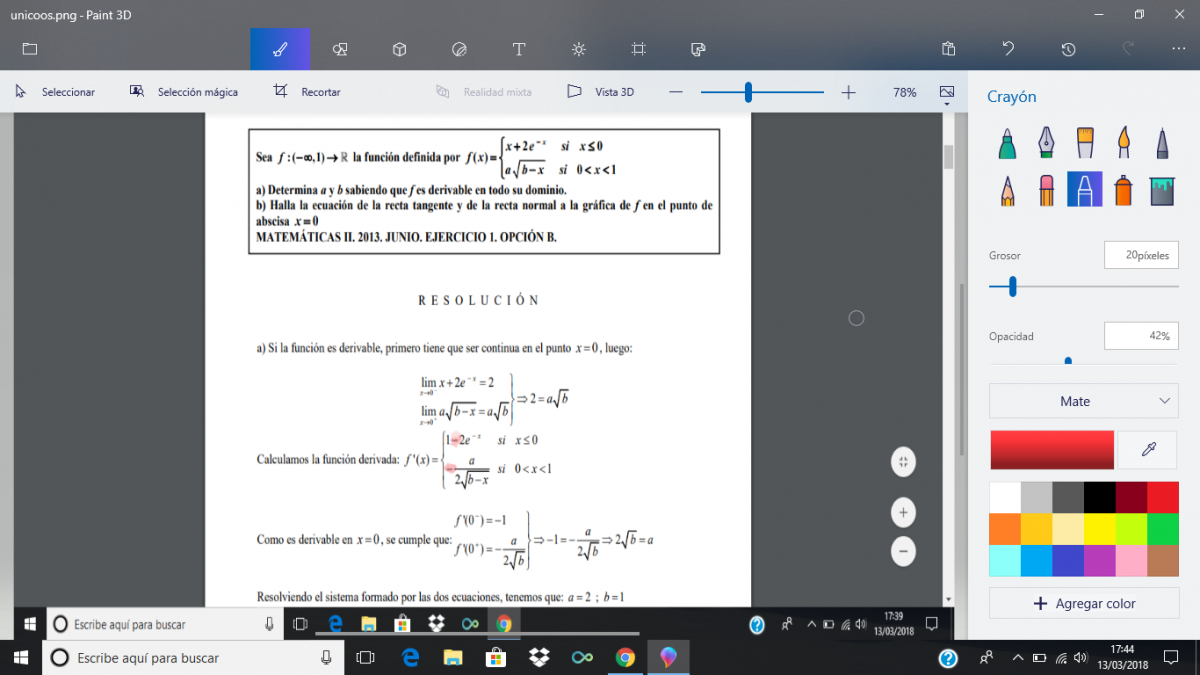This screenshot has height=675, width=1200.
Task: Choose the Pixel pen
Action: (x=1162, y=143)
